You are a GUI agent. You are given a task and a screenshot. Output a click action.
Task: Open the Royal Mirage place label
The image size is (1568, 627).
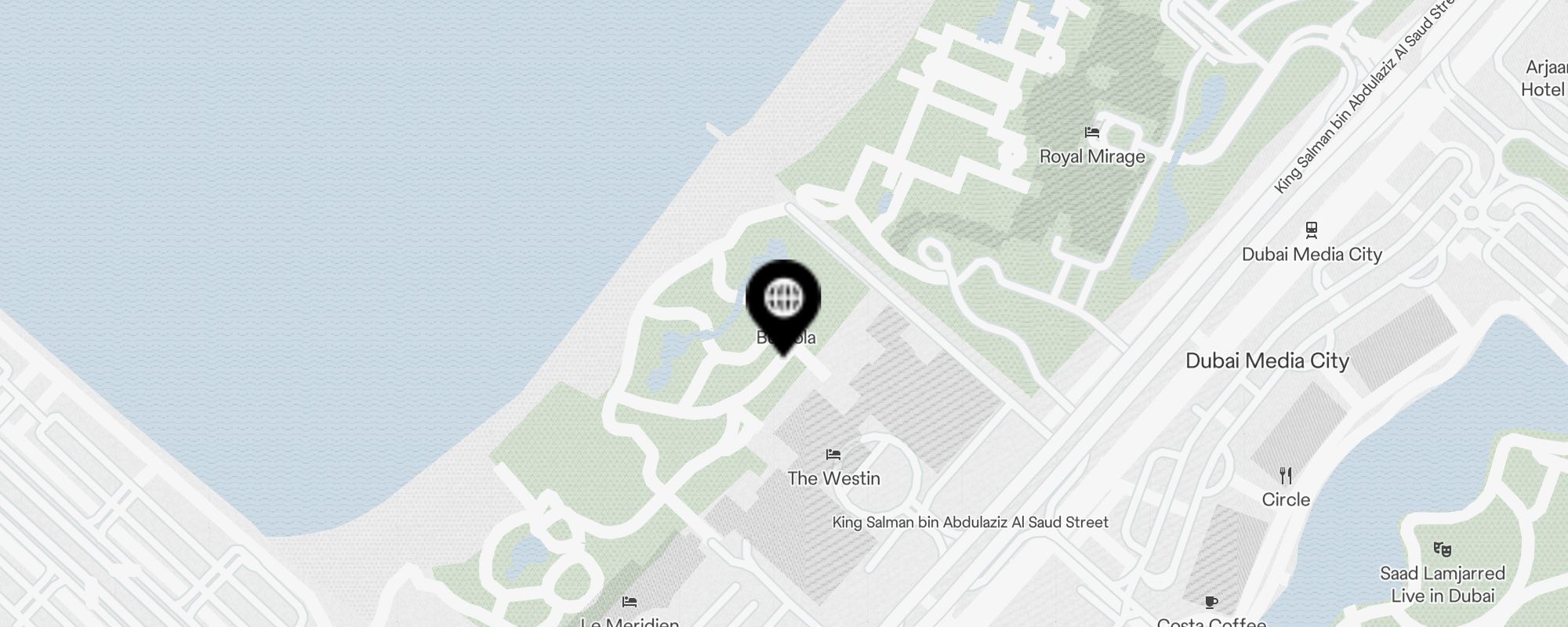(1092, 157)
